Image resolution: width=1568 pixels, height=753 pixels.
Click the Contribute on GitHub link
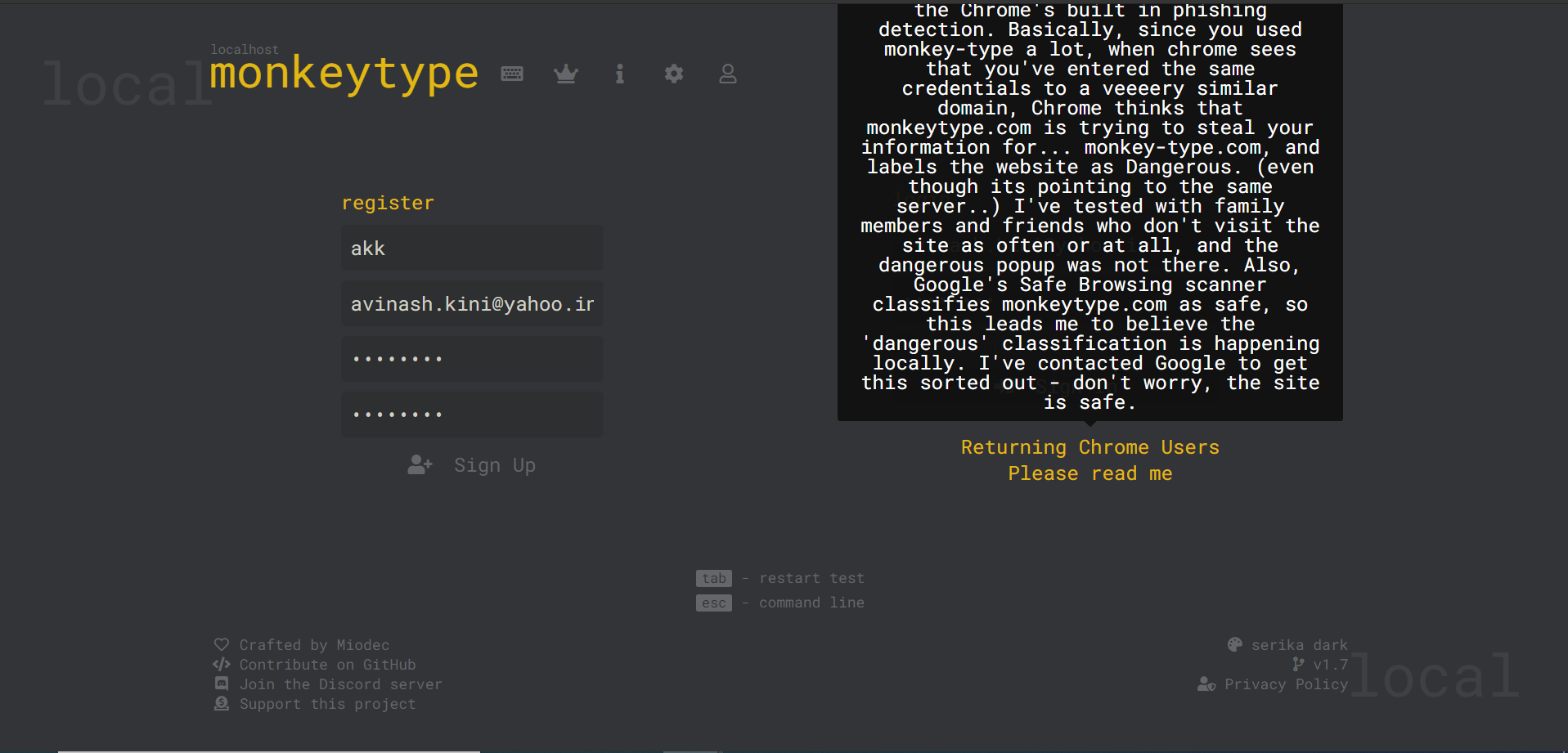click(327, 664)
